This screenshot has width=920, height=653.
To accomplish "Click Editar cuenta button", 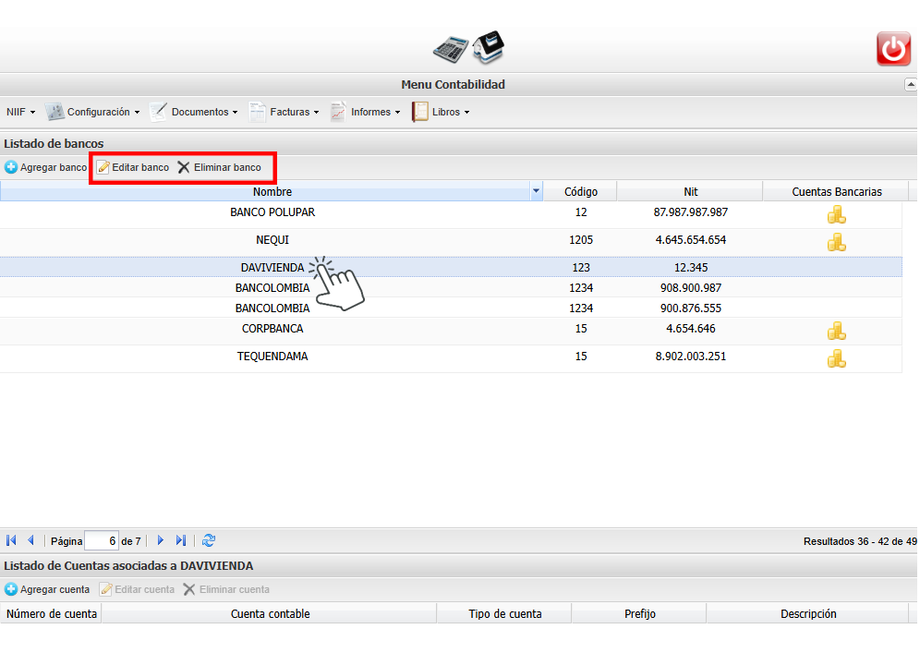I will tap(137, 590).
